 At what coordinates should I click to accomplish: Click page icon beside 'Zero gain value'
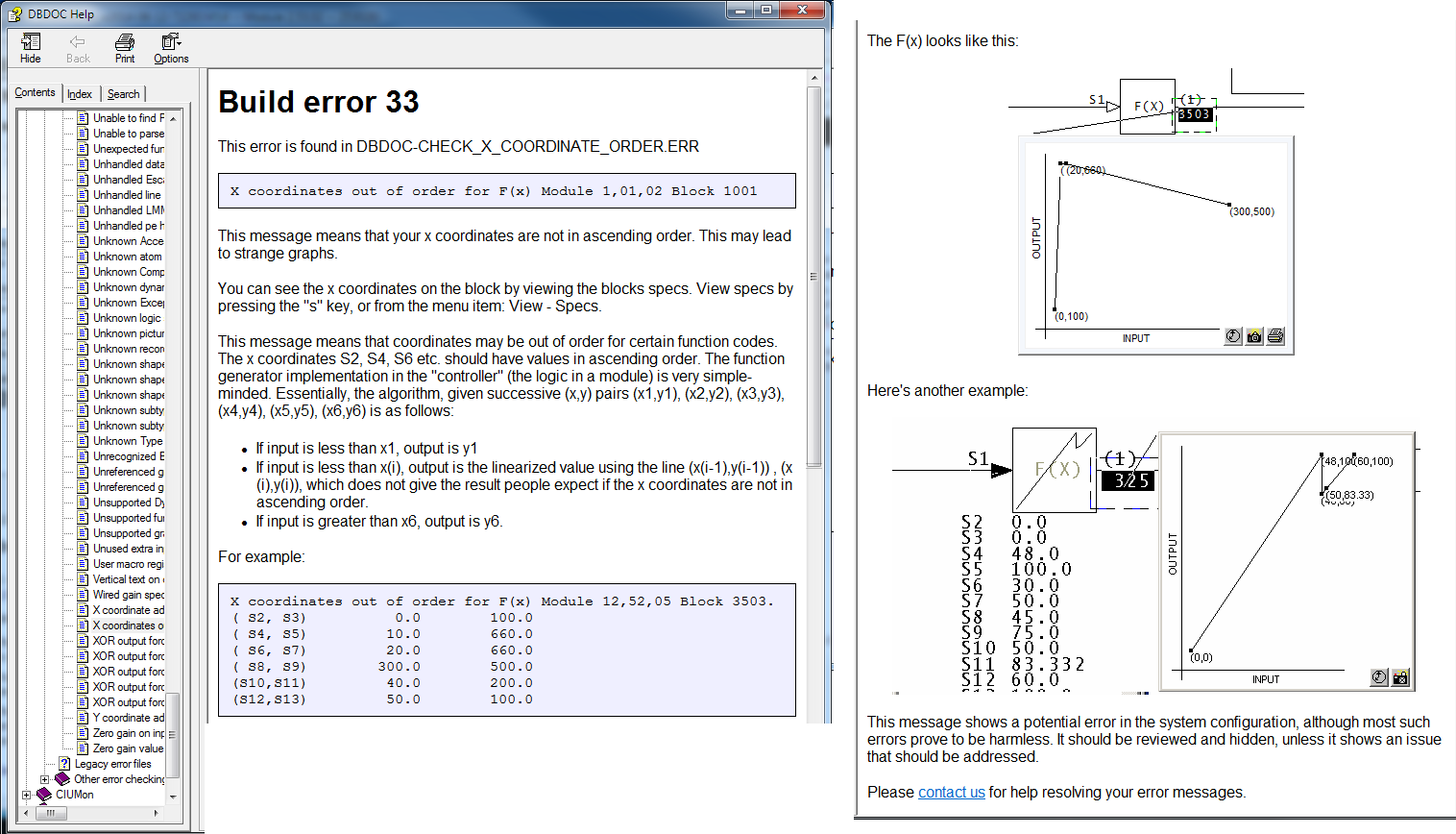point(83,748)
